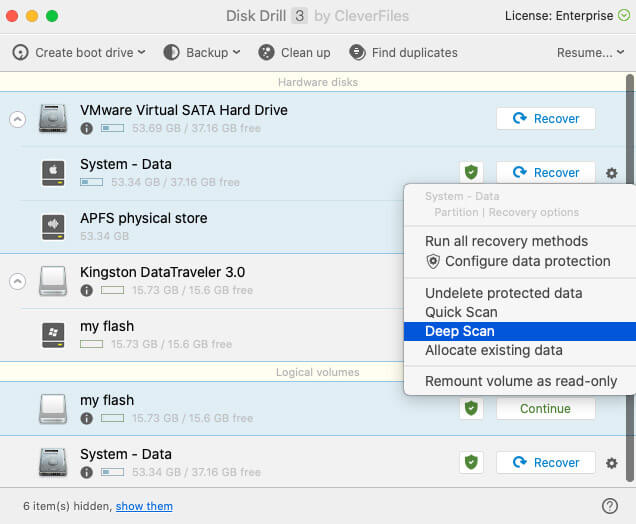636x524 pixels.
Task: Open gear options for System - Data partition
Action: (x=612, y=173)
